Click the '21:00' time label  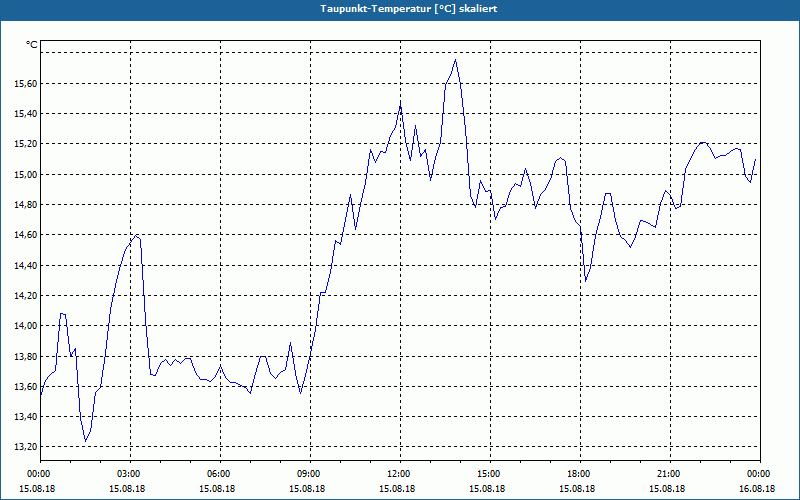pos(670,474)
